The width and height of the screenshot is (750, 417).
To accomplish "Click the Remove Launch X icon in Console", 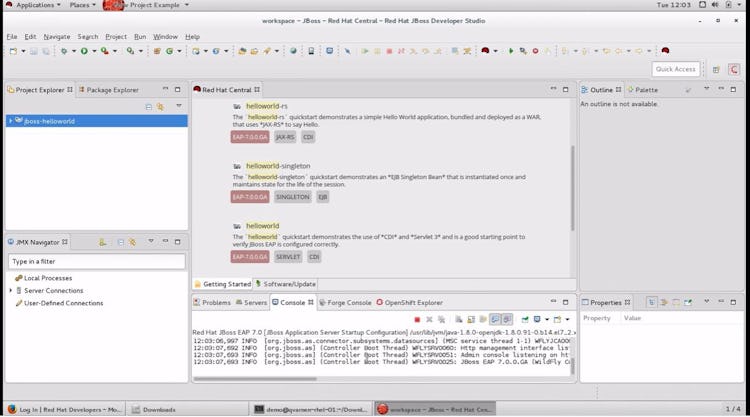I will 429,319.
